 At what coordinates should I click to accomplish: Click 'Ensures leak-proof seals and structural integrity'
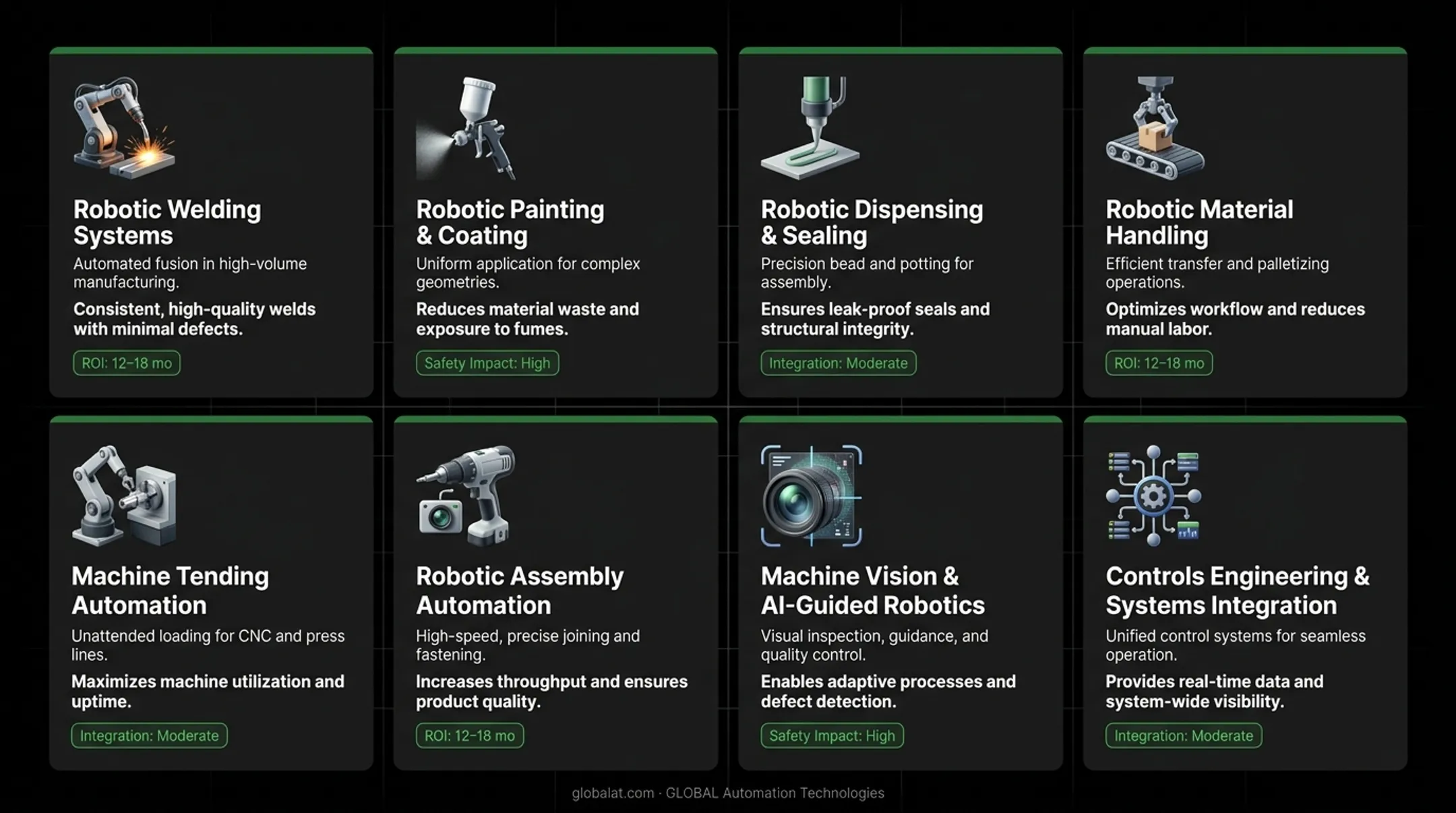875,319
